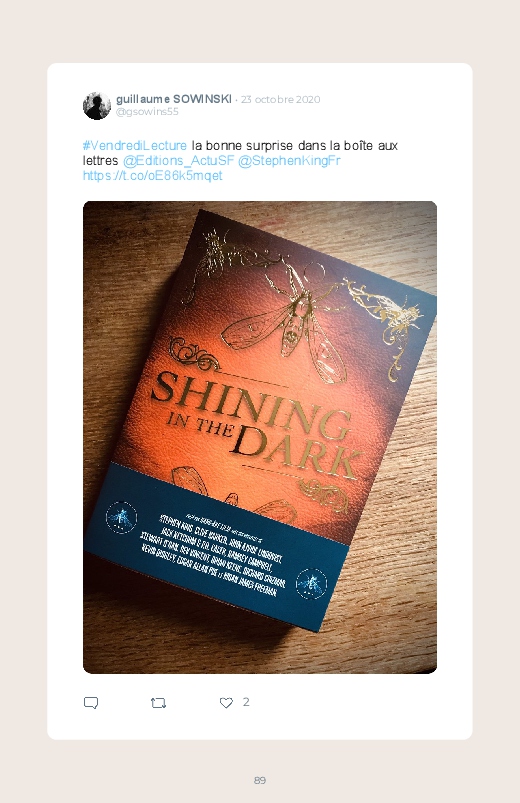Click the like count number 2
Screen dimensions: 520x803
click(x=246, y=702)
